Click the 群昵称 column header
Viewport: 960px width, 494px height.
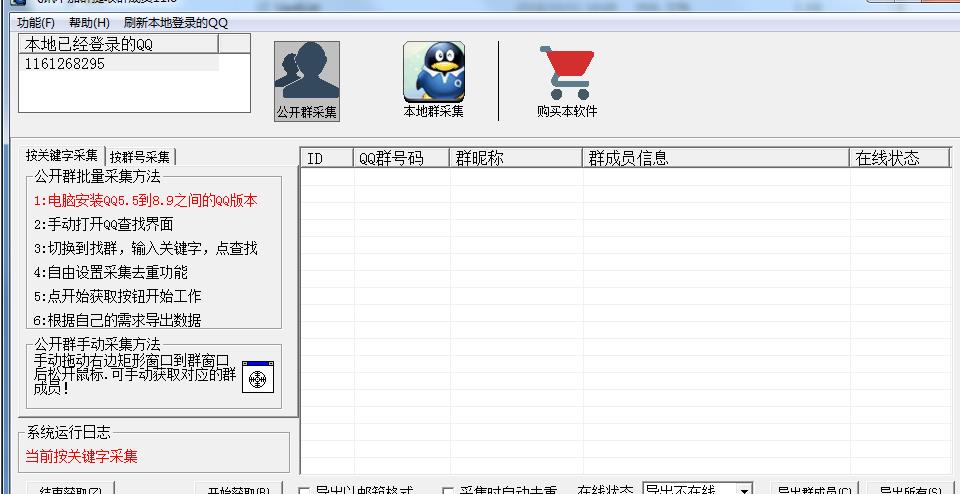516,159
